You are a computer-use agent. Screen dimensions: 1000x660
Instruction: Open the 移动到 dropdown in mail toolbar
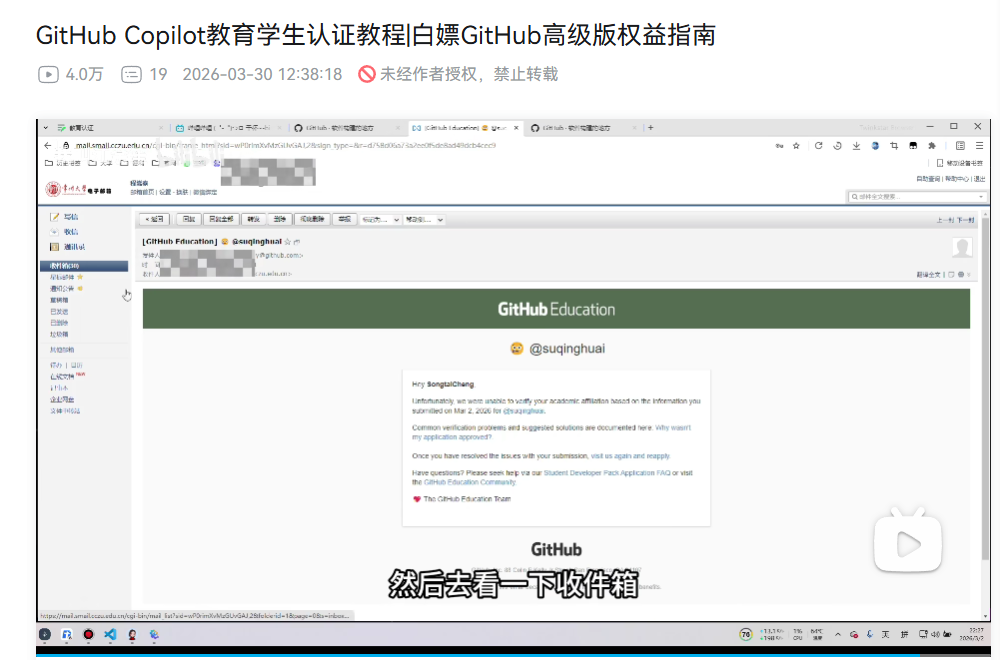pos(424,219)
